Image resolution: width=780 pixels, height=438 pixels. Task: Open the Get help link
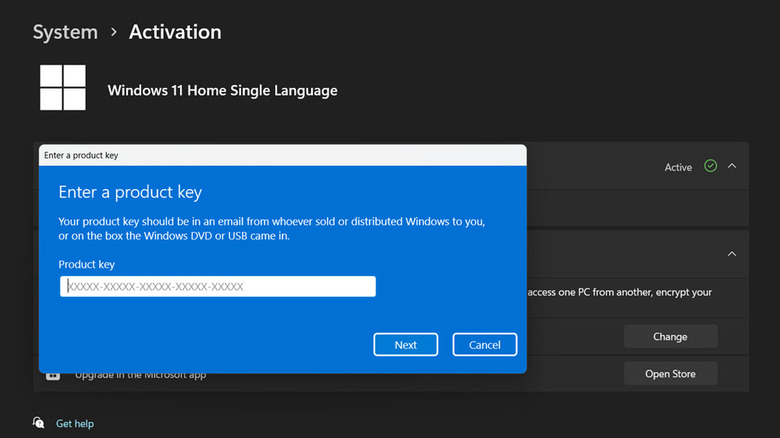(x=75, y=424)
